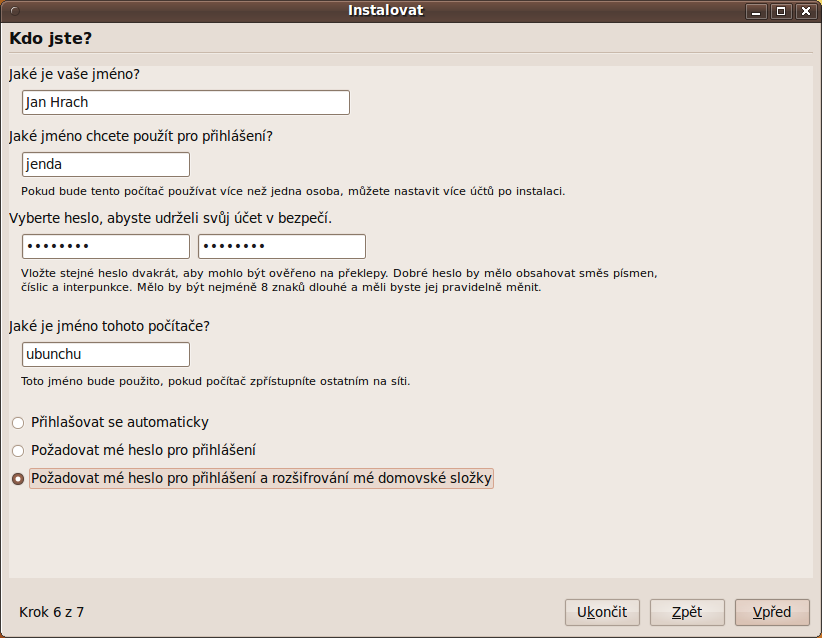Image resolution: width=822 pixels, height=638 pixels.
Task: Select the radio requiring password and home folder decryption
Action: pos(18,479)
